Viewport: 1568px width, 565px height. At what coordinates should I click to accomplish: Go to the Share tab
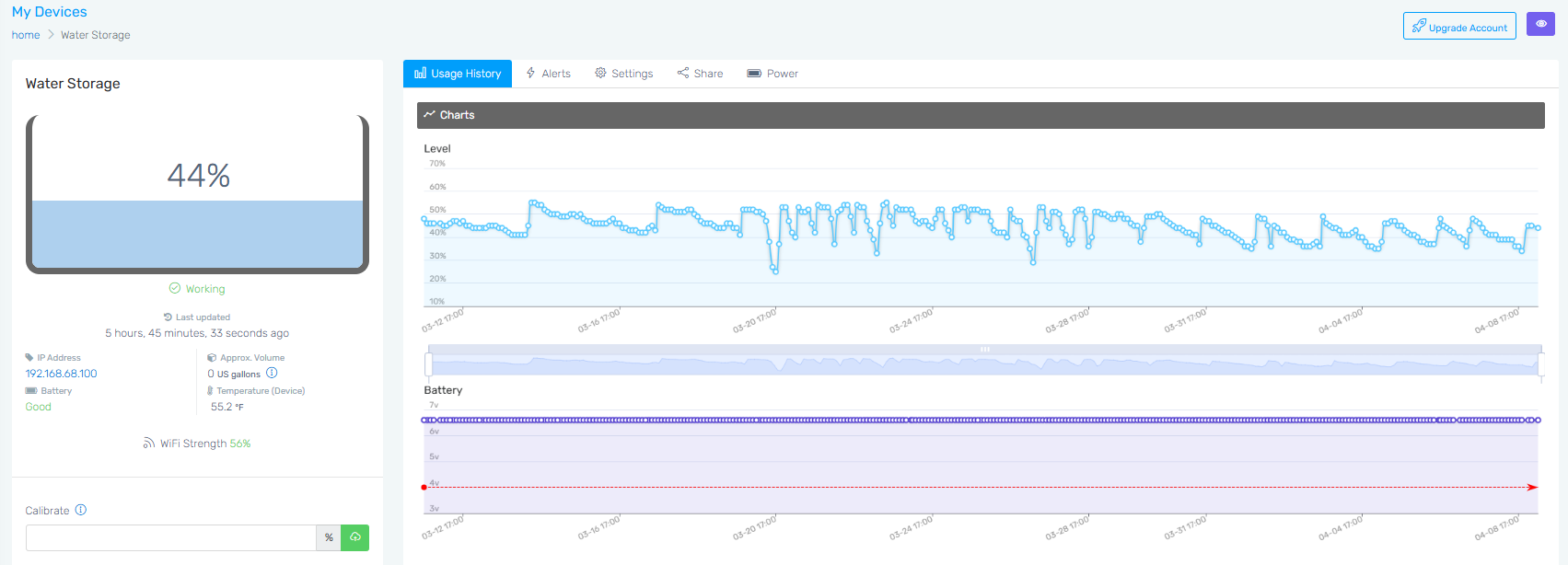pyautogui.click(x=700, y=74)
